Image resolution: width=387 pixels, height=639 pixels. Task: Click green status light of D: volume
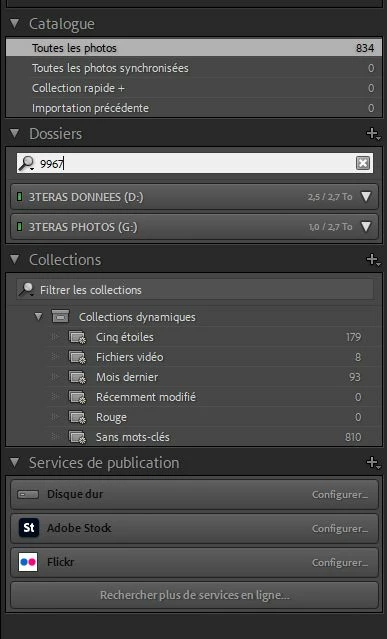click(19, 197)
